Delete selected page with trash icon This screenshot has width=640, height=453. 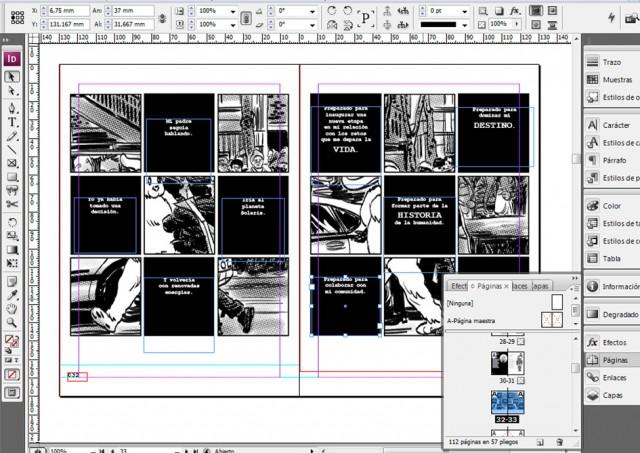coord(559,441)
